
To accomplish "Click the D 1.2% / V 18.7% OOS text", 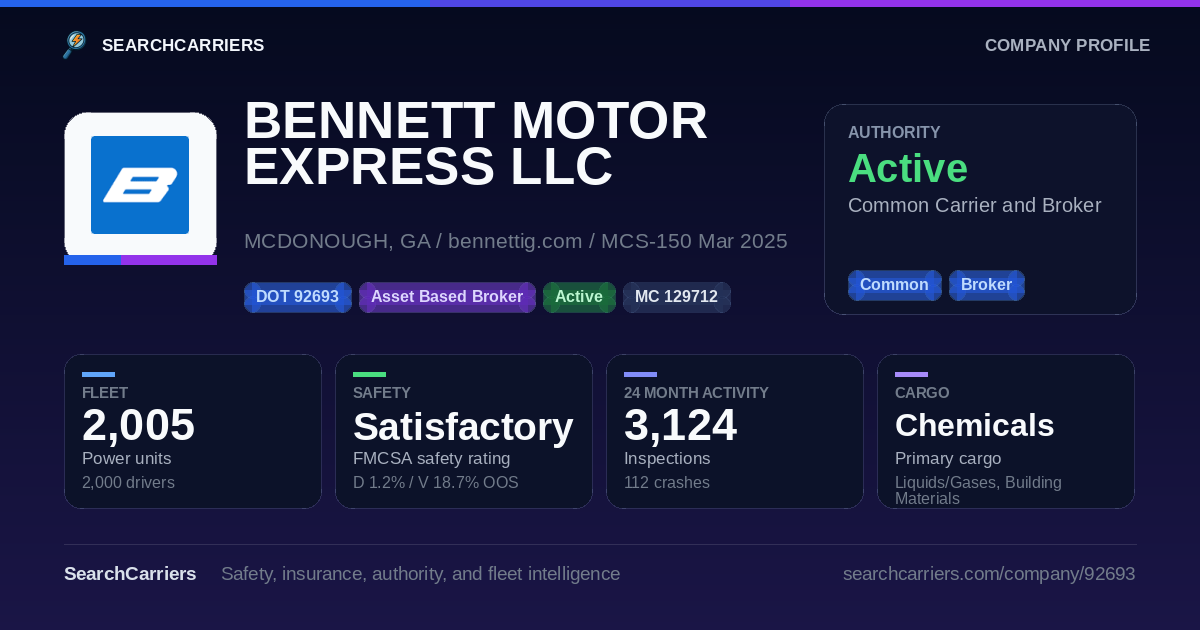I will click(x=436, y=483).
